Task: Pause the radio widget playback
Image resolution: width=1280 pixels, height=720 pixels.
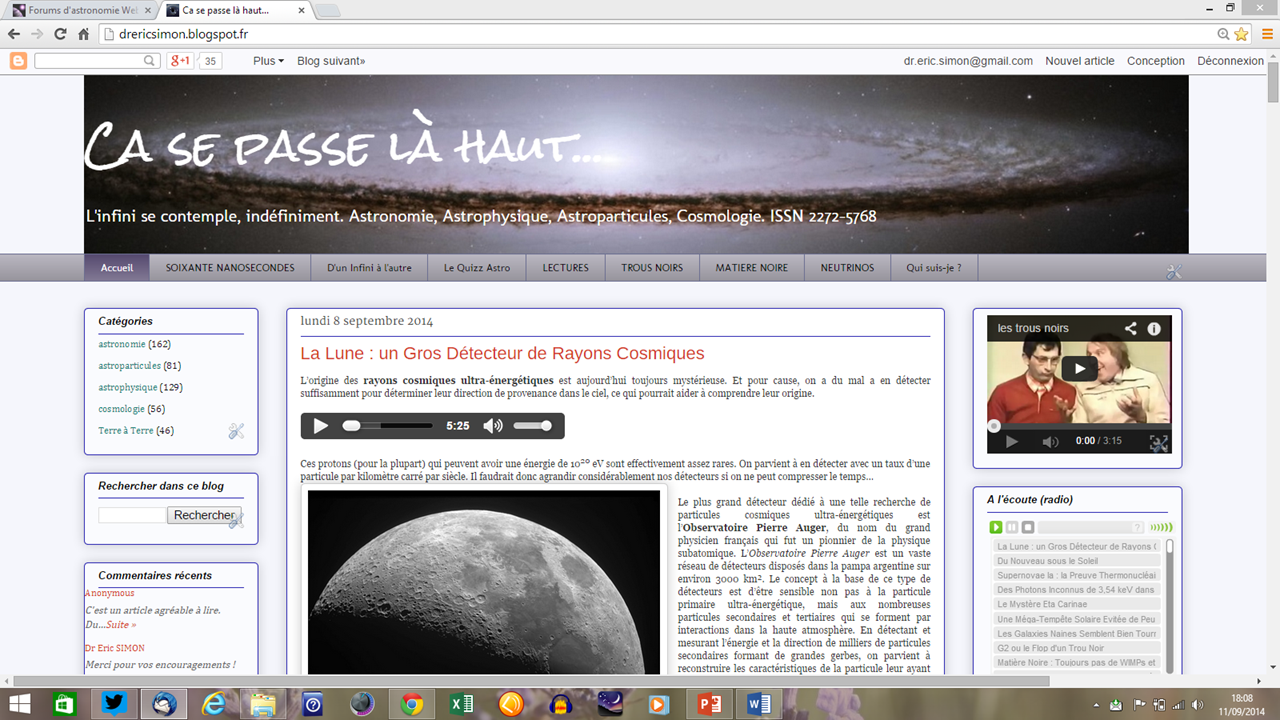Action: (1012, 527)
